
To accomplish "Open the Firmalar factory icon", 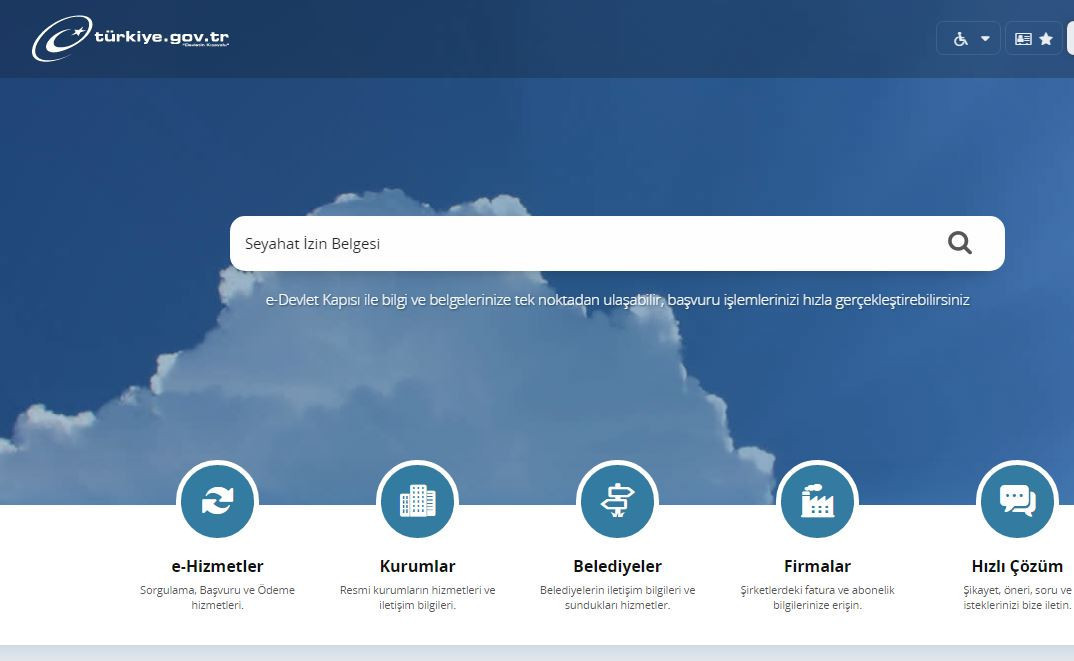I will [x=817, y=500].
